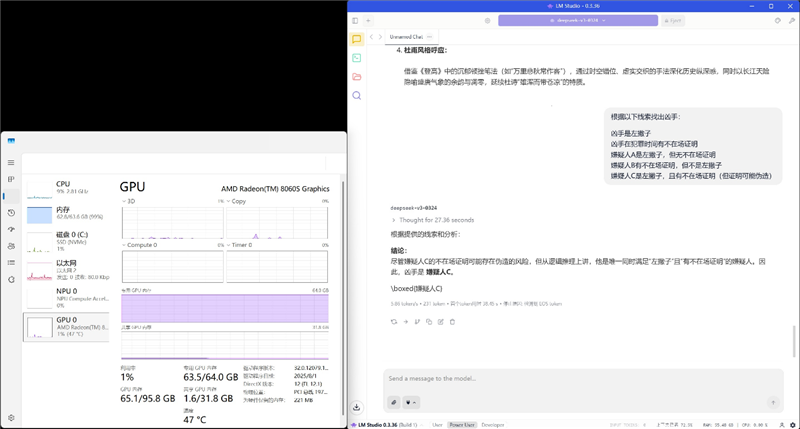The height and width of the screenshot is (429, 800).
Task: Select GPU 0 in performance list
Action: point(66,327)
